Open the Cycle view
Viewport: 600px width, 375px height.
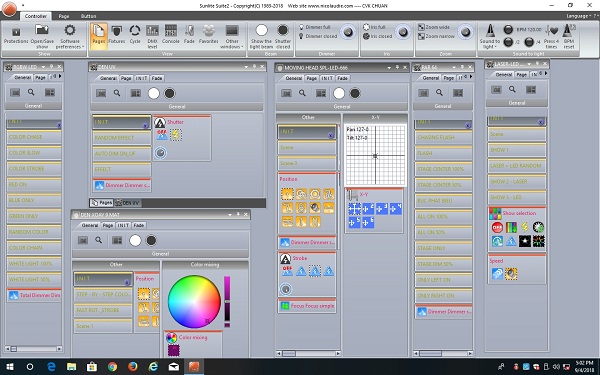tap(135, 35)
